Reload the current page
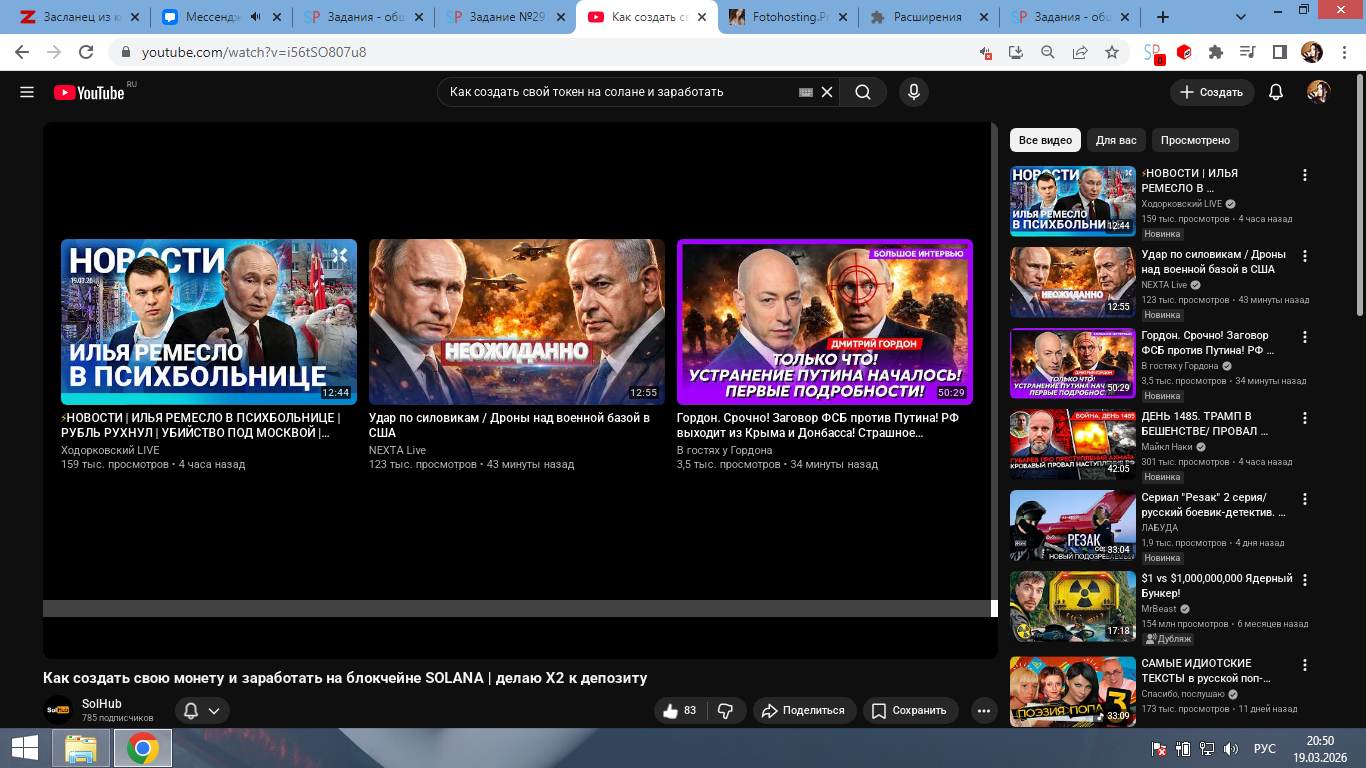 pos(86,52)
